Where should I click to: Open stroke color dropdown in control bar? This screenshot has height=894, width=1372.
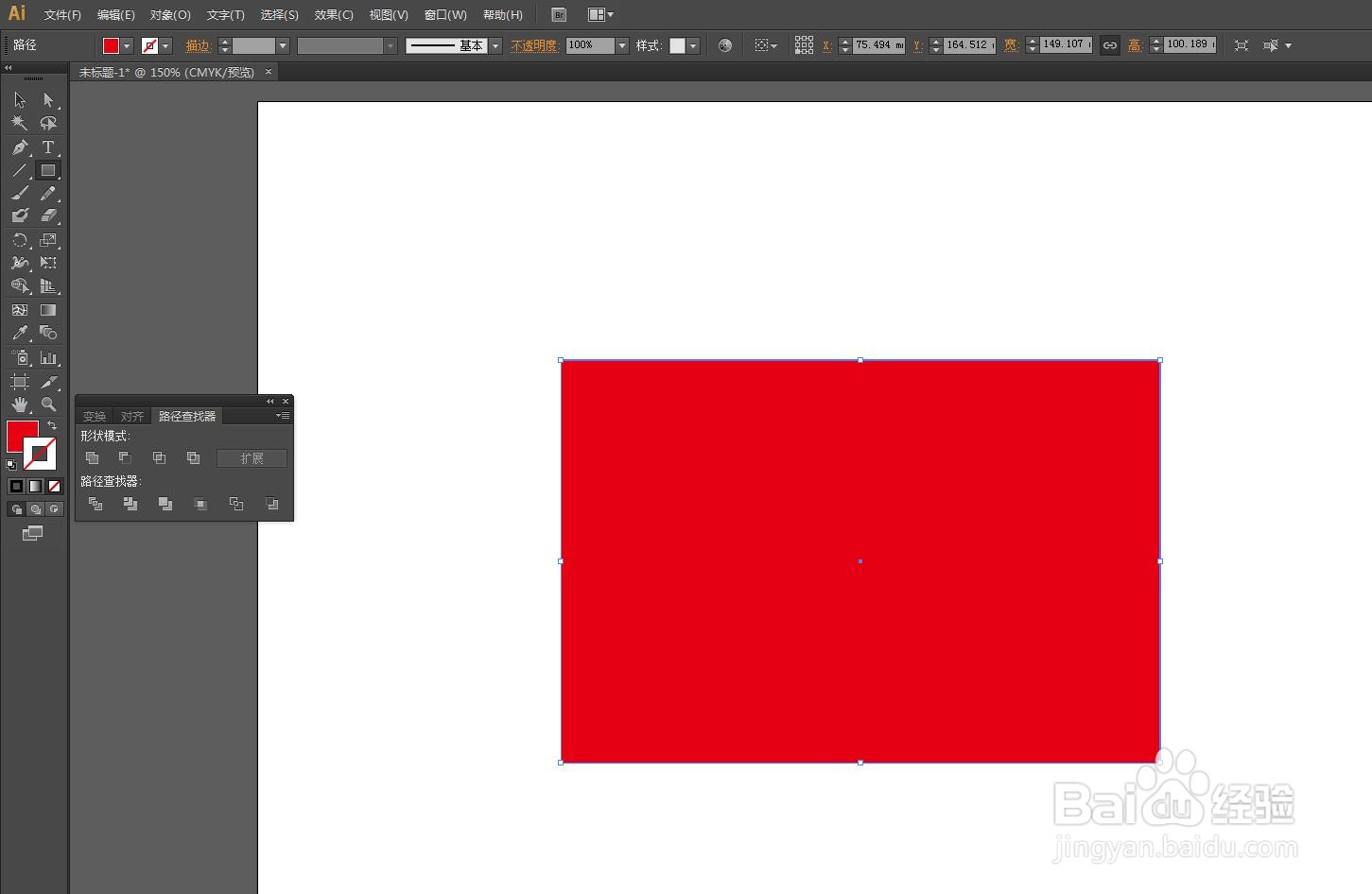[166, 45]
